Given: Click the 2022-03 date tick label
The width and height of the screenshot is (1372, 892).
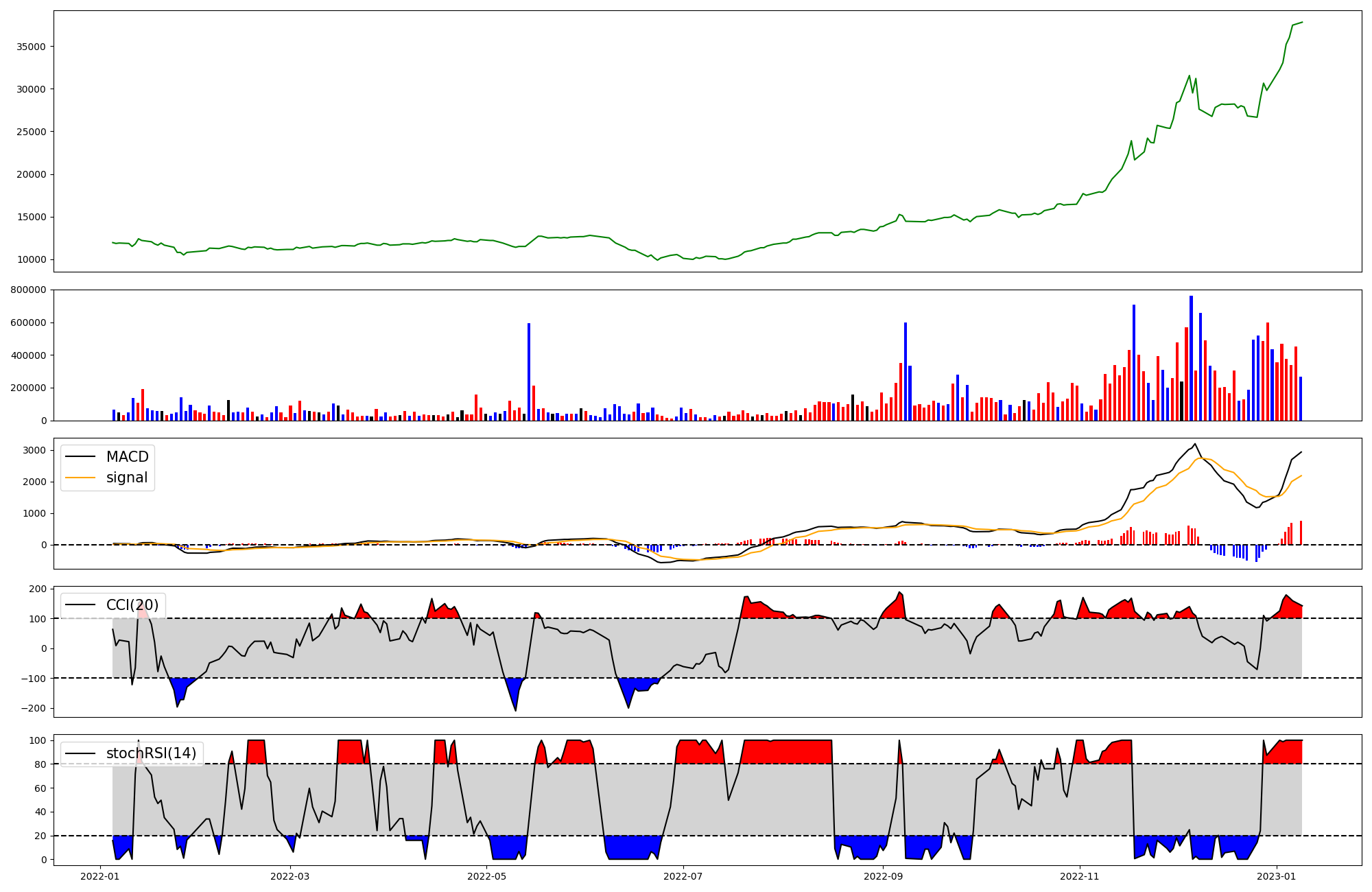Looking at the screenshot, I should pyautogui.click(x=290, y=876).
